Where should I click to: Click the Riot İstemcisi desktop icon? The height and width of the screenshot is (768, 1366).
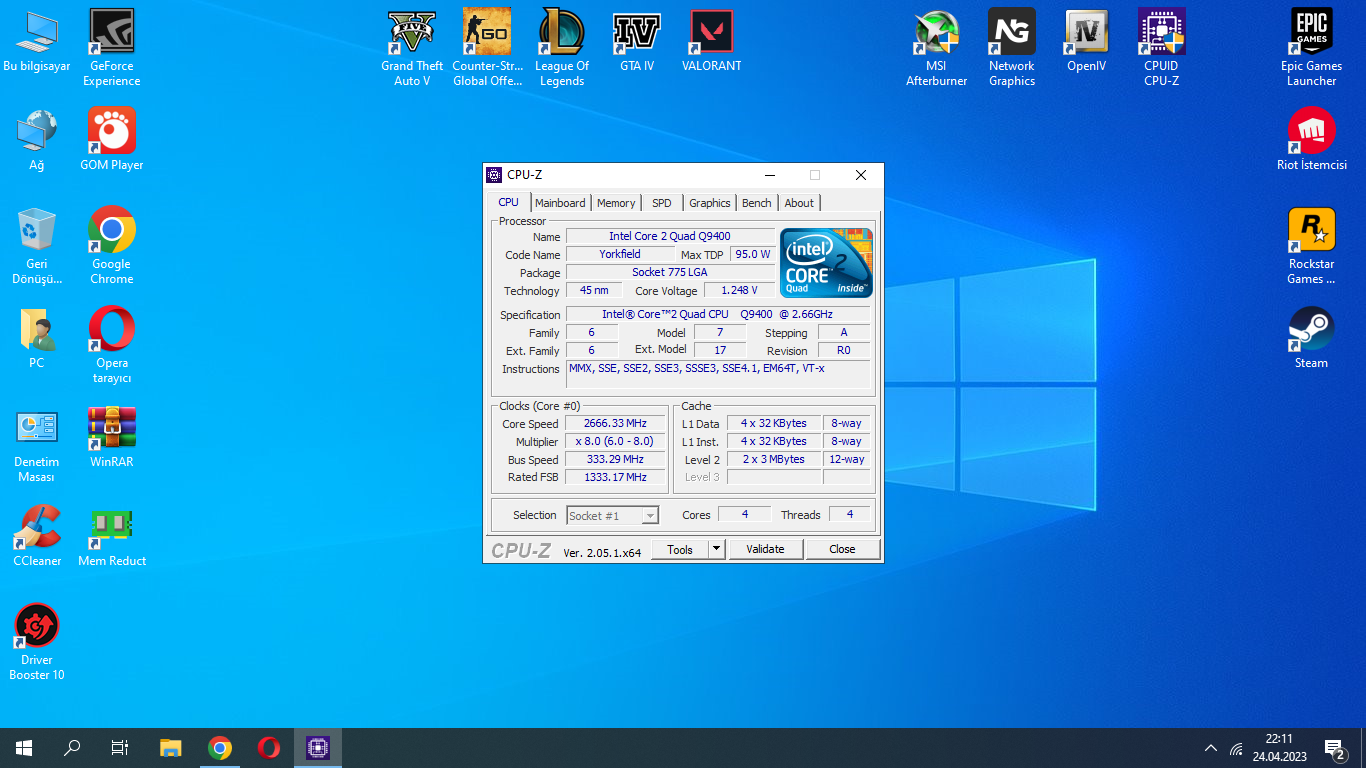point(1312,139)
